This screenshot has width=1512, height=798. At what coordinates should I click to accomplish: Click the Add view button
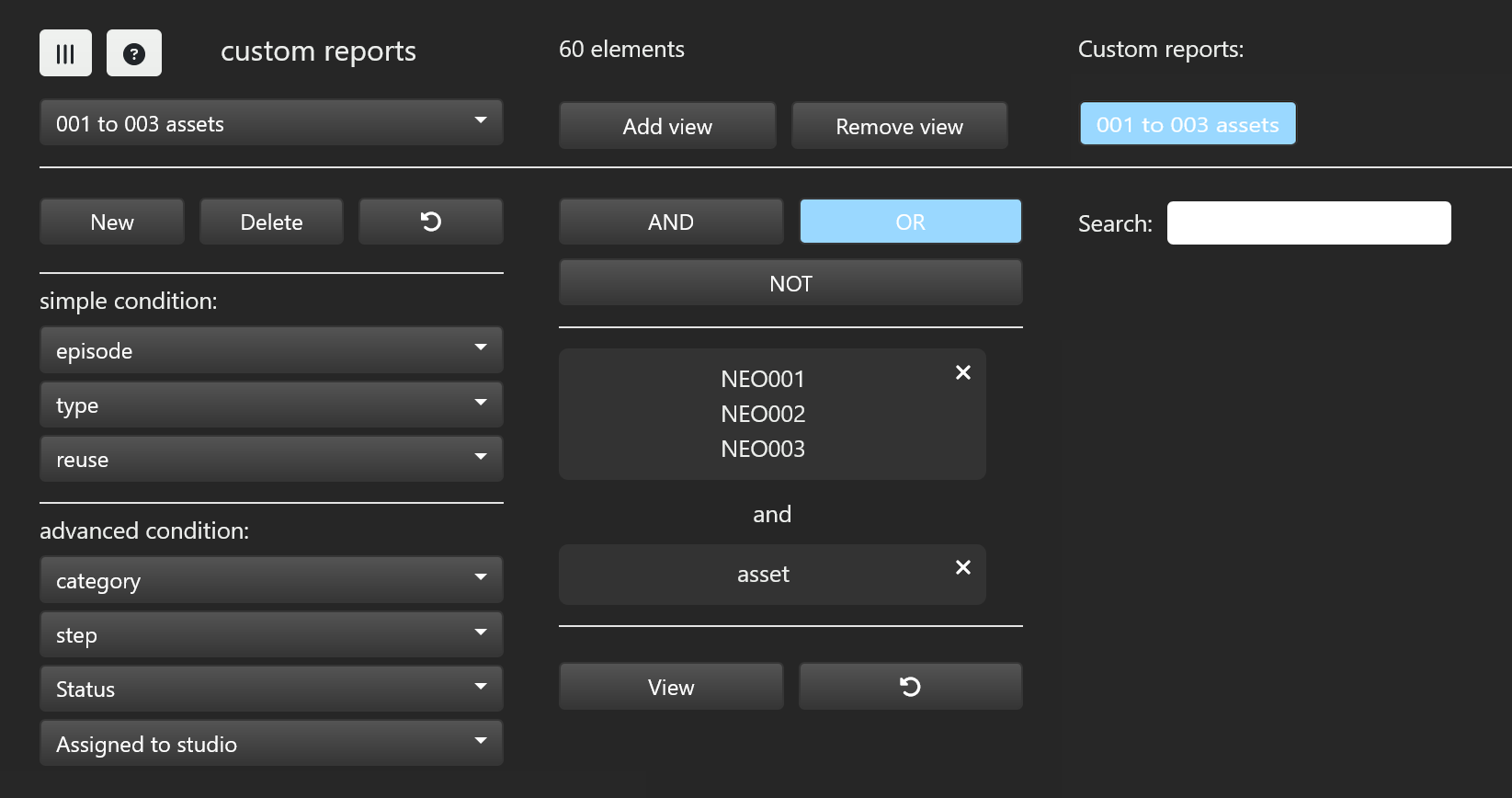click(667, 126)
